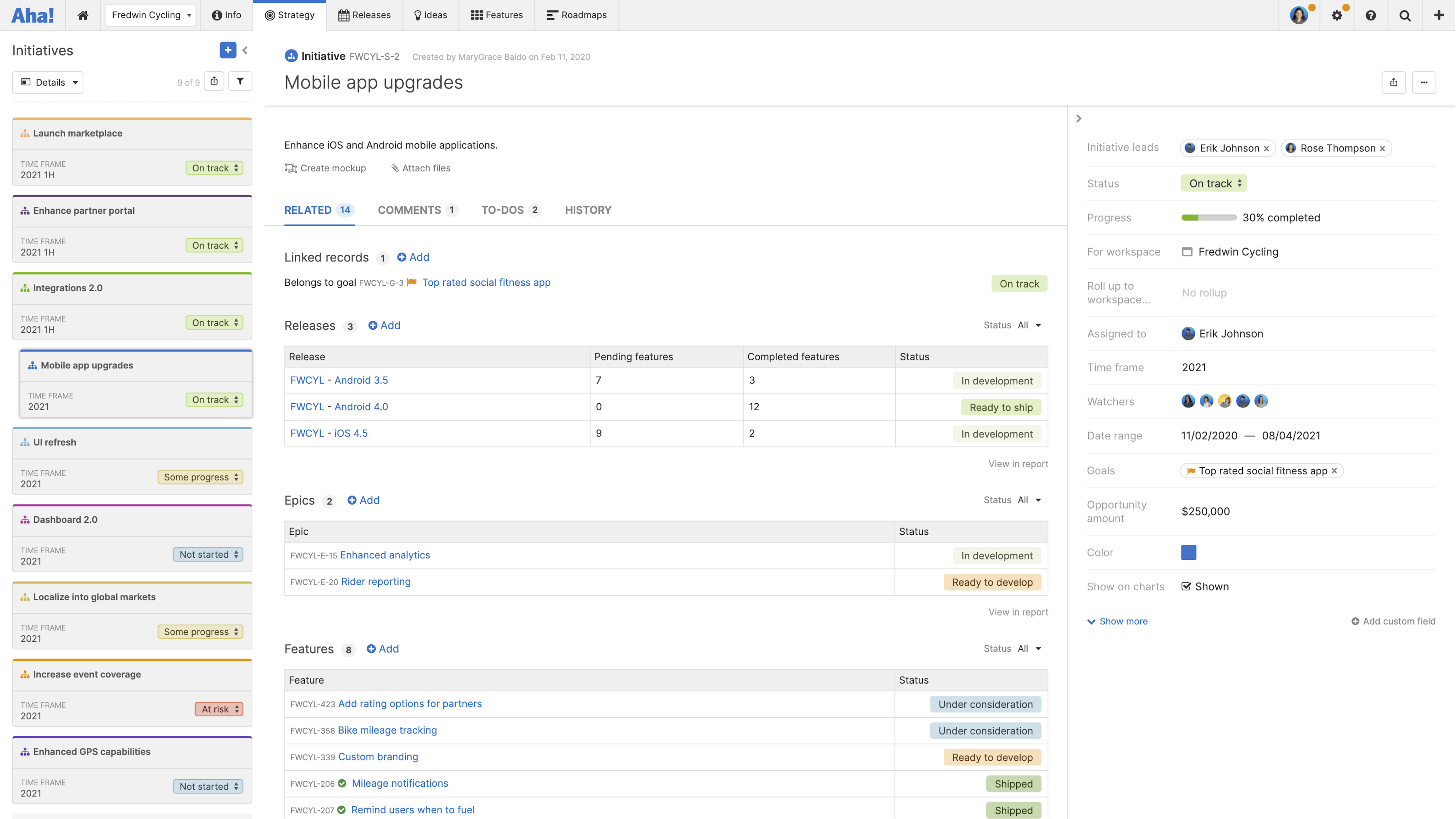Add a new initiative with the blue plus
The image size is (1456, 819).
click(x=228, y=50)
